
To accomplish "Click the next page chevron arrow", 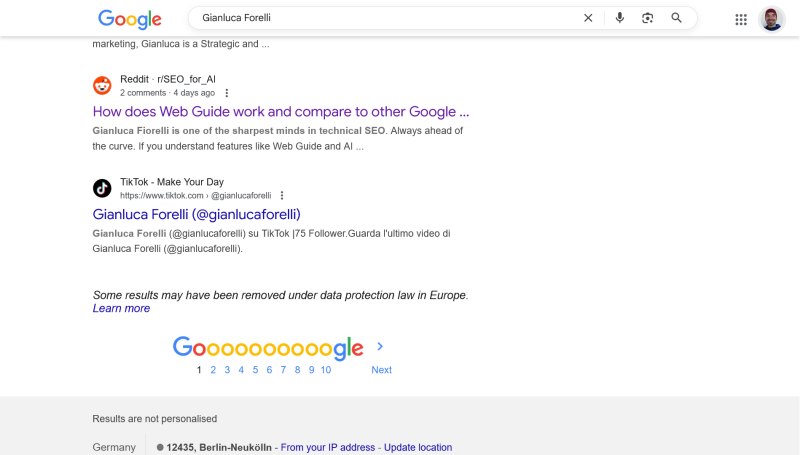I will click(x=380, y=347).
